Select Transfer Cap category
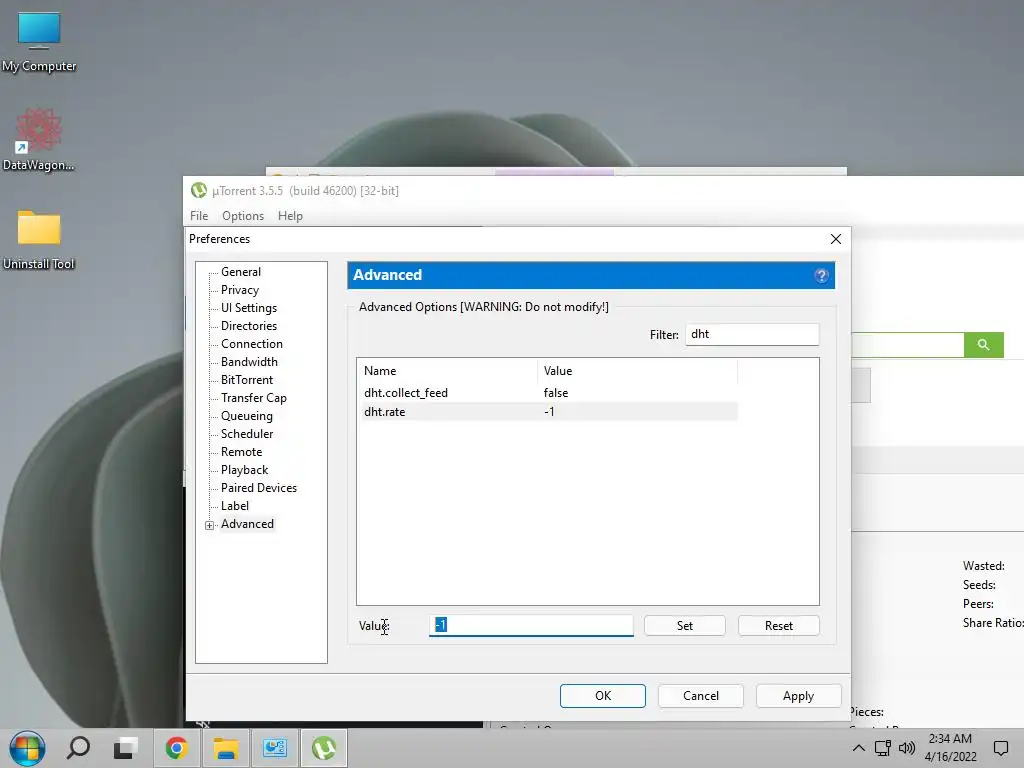 (253, 398)
